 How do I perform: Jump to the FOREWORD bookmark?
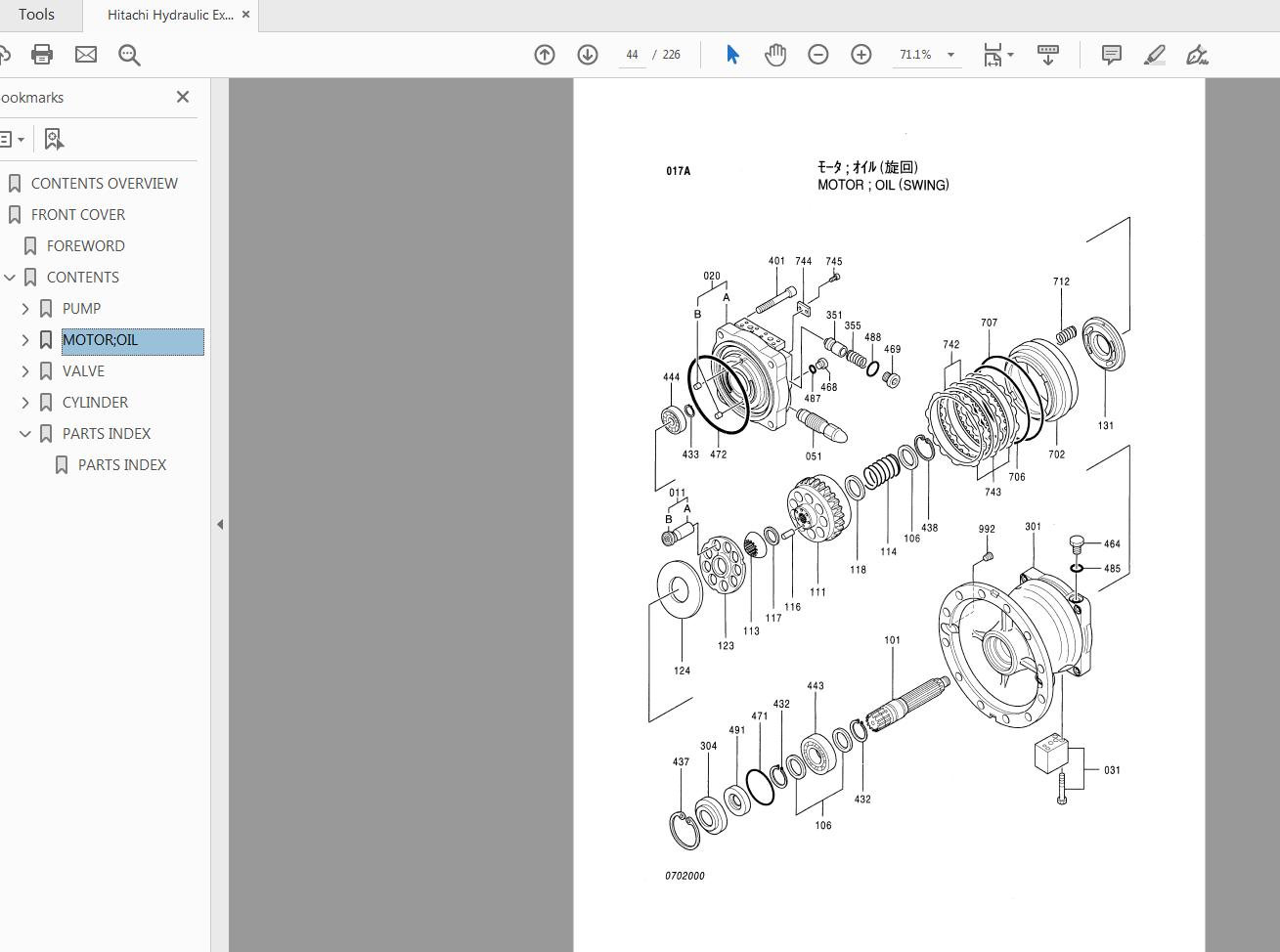(86, 245)
